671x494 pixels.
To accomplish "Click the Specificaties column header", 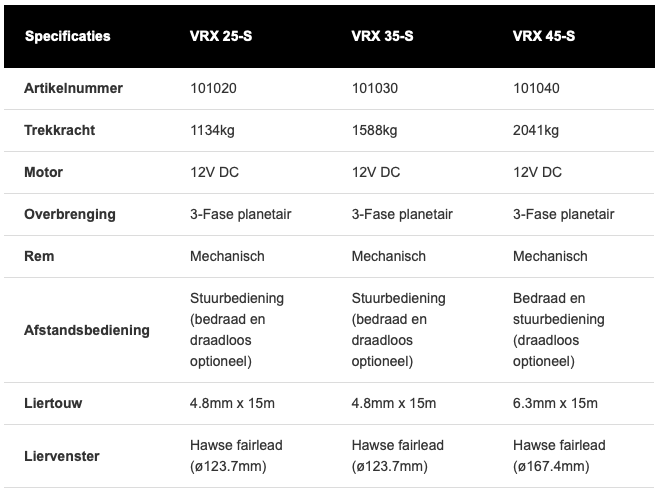I will pos(67,37).
